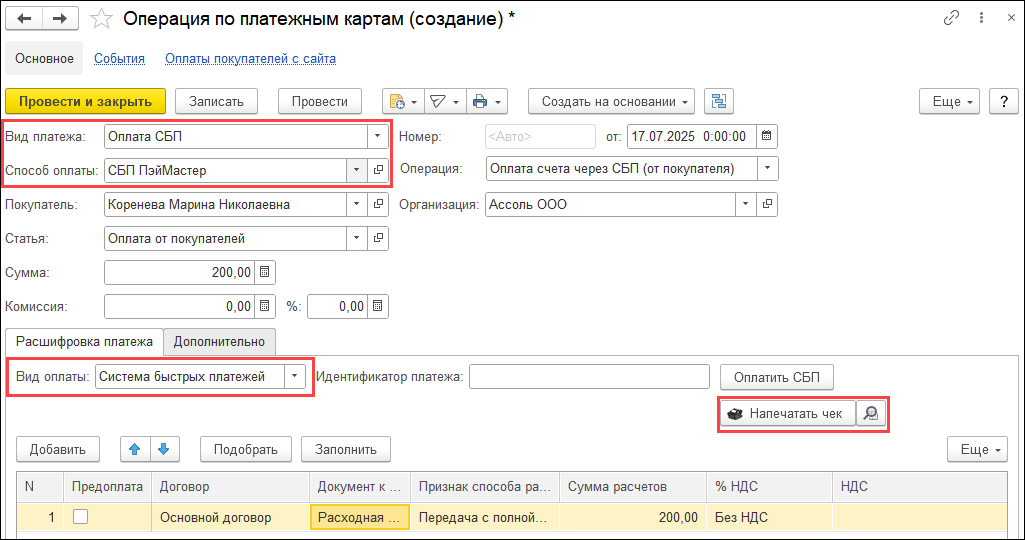
Task: Open Оплаты покупателей с сайта link
Action: tap(250, 58)
